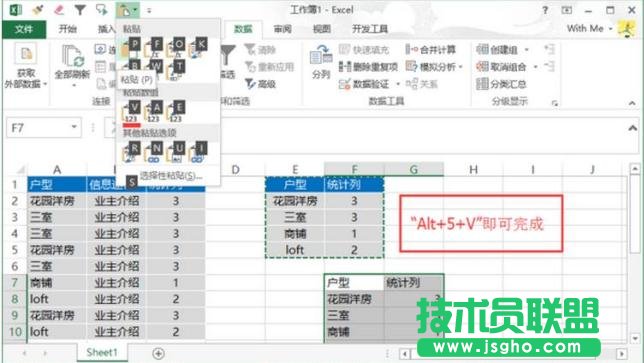Viewport: 644px width, 363px height.
Task: Click 分类汇总 subtotal button
Action: coord(501,84)
